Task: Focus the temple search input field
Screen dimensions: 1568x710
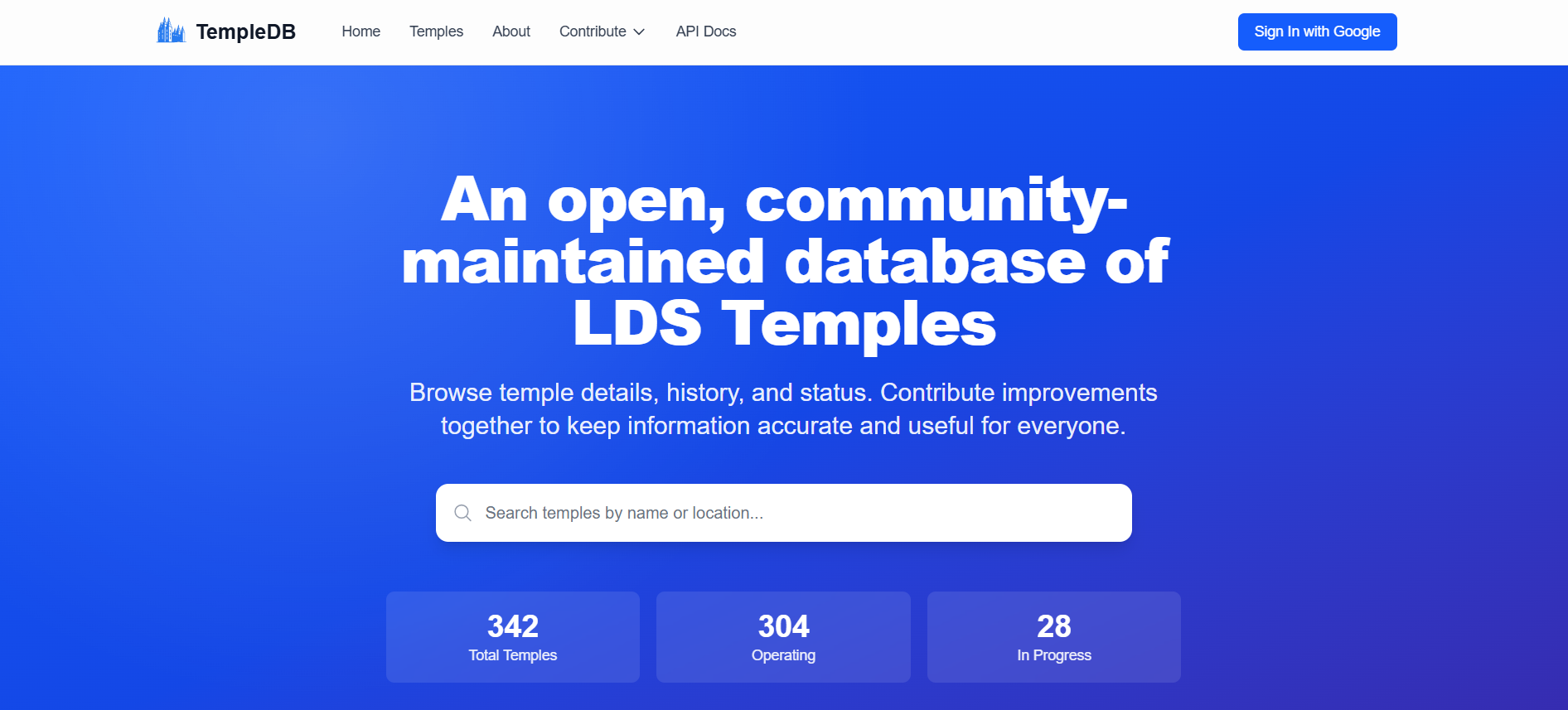Action: pyautogui.click(x=796, y=513)
